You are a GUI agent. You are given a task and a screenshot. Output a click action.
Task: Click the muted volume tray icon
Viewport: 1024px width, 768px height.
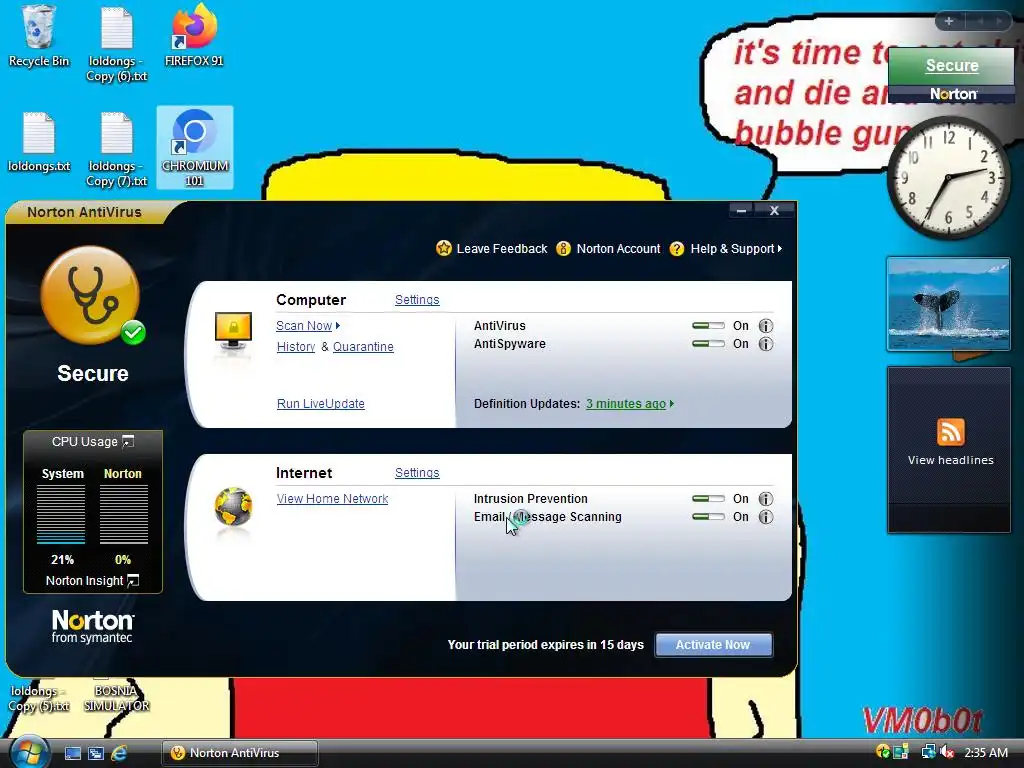click(x=947, y=752)
